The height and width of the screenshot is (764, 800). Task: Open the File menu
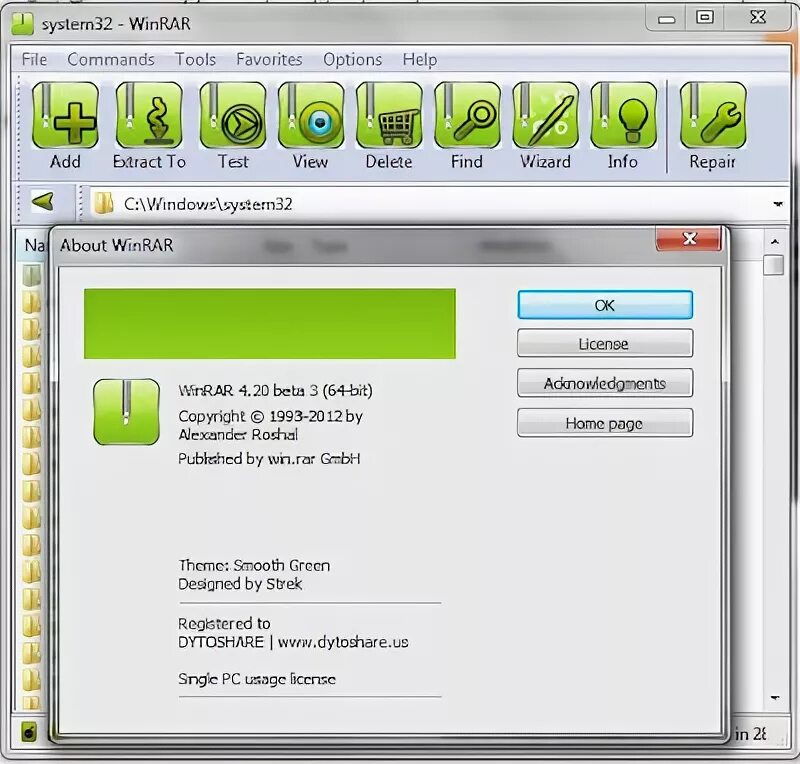(x=34, y=59)
